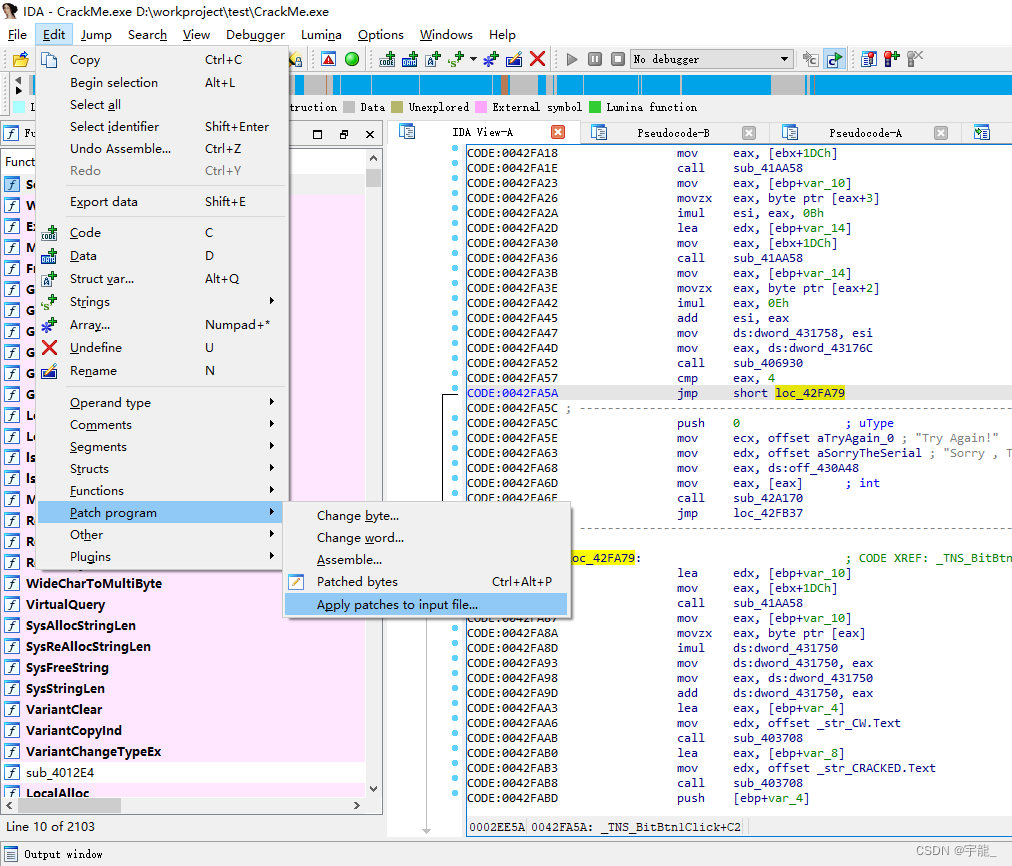This screenshot has width=1012, height=866.
Task: Click the step into C toolbar icon
Action: click(811, 59)
